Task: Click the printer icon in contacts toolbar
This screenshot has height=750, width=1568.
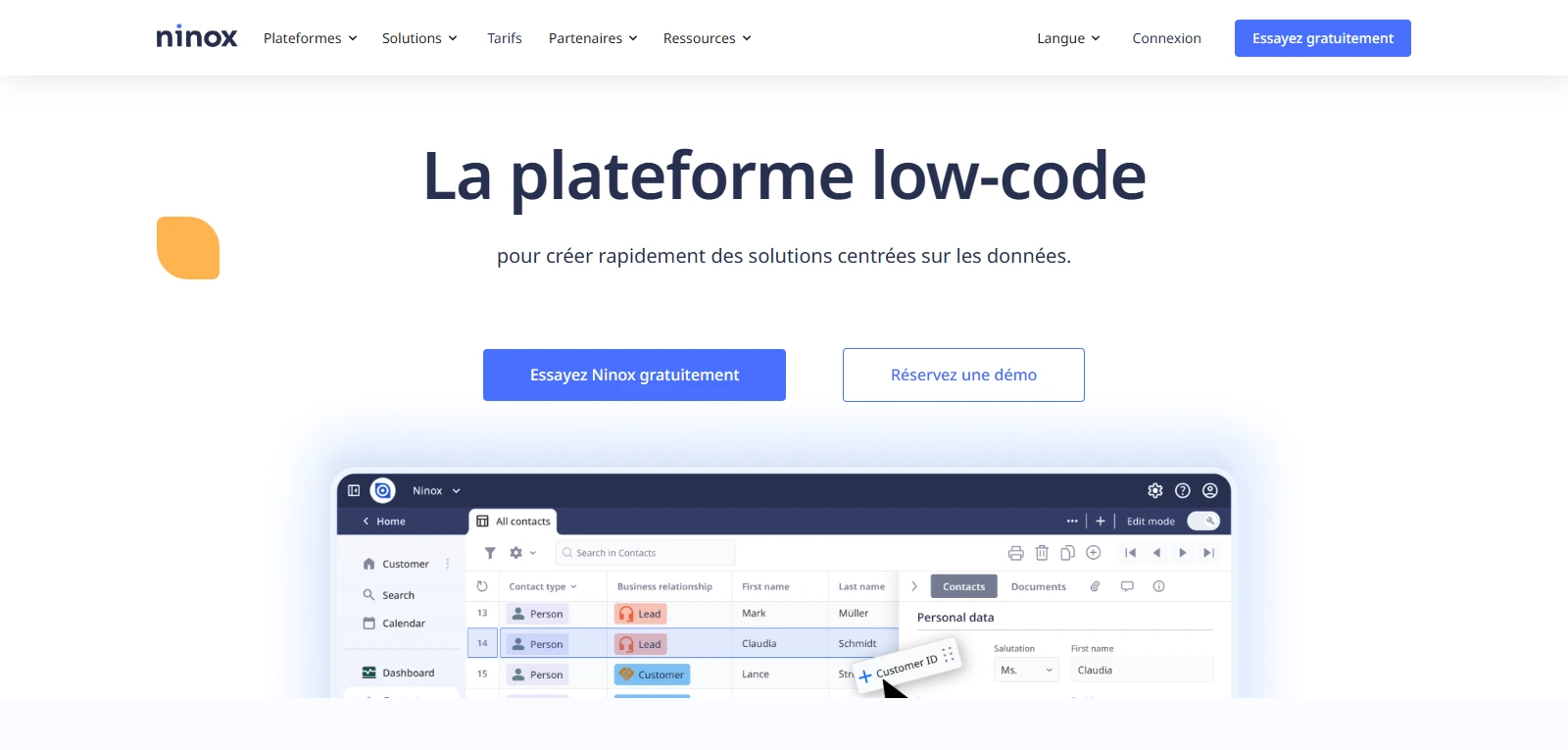Action: click(1015, 553)
